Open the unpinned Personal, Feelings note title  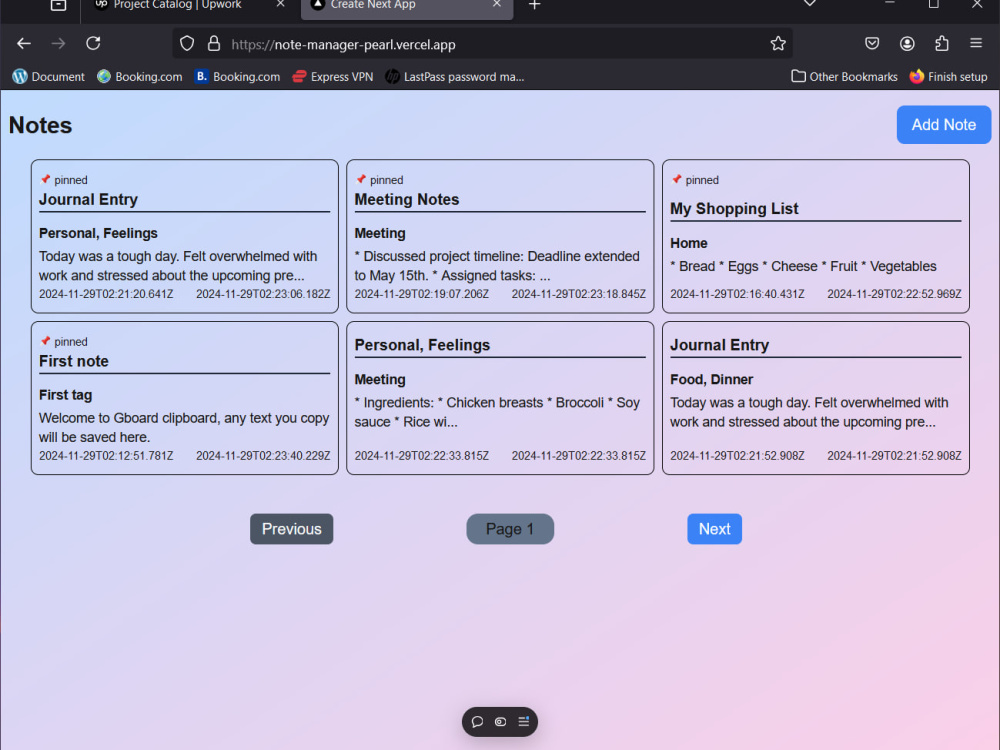click(422, 345)
